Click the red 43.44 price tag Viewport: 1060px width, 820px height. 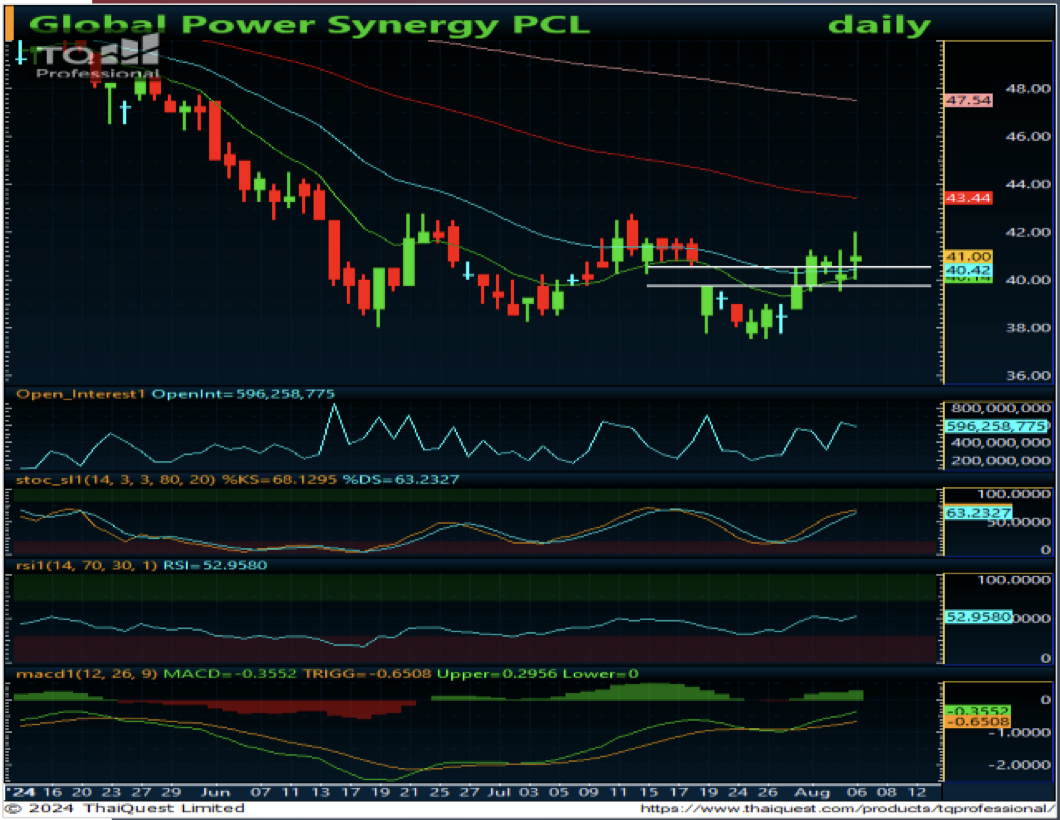(x=968, y=198)
